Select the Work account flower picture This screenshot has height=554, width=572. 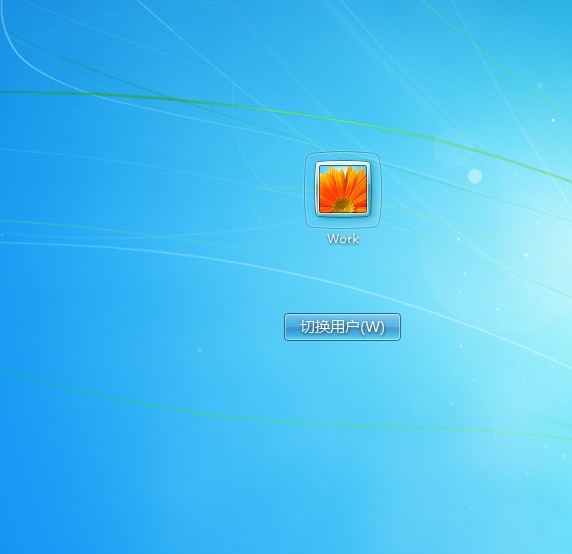point(343,189)
